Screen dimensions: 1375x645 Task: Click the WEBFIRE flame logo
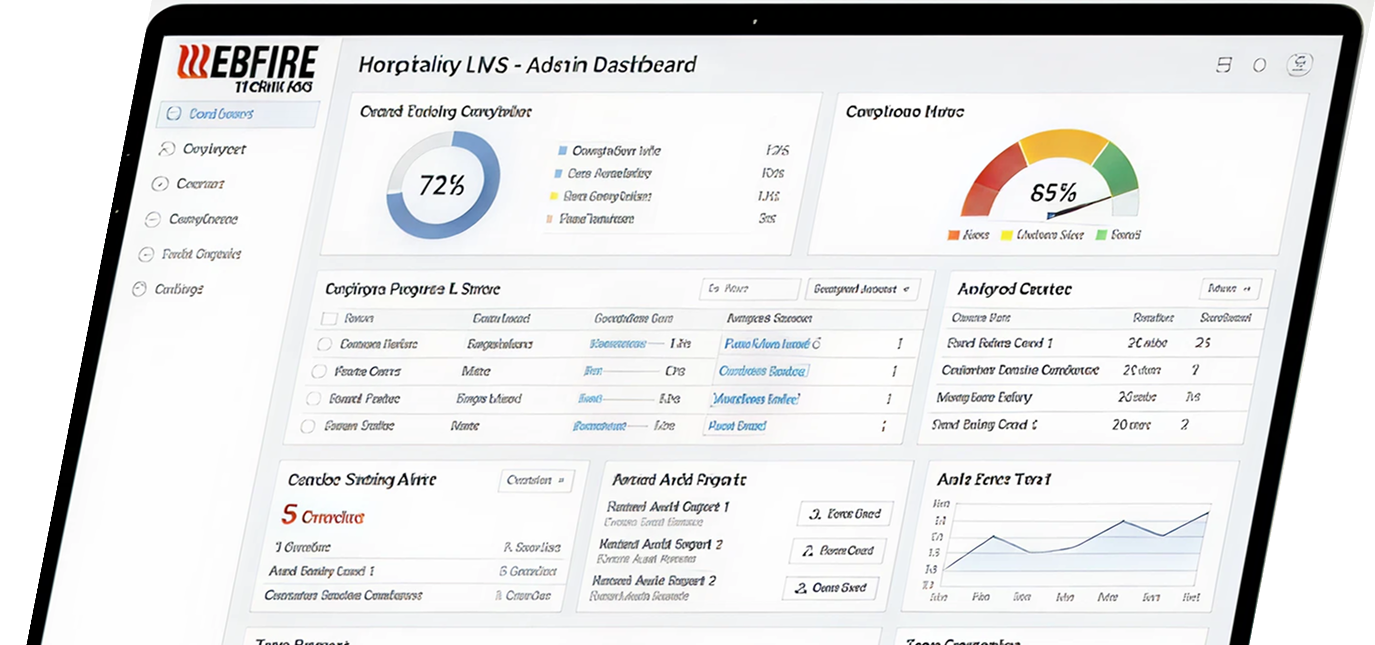[247, 66]
